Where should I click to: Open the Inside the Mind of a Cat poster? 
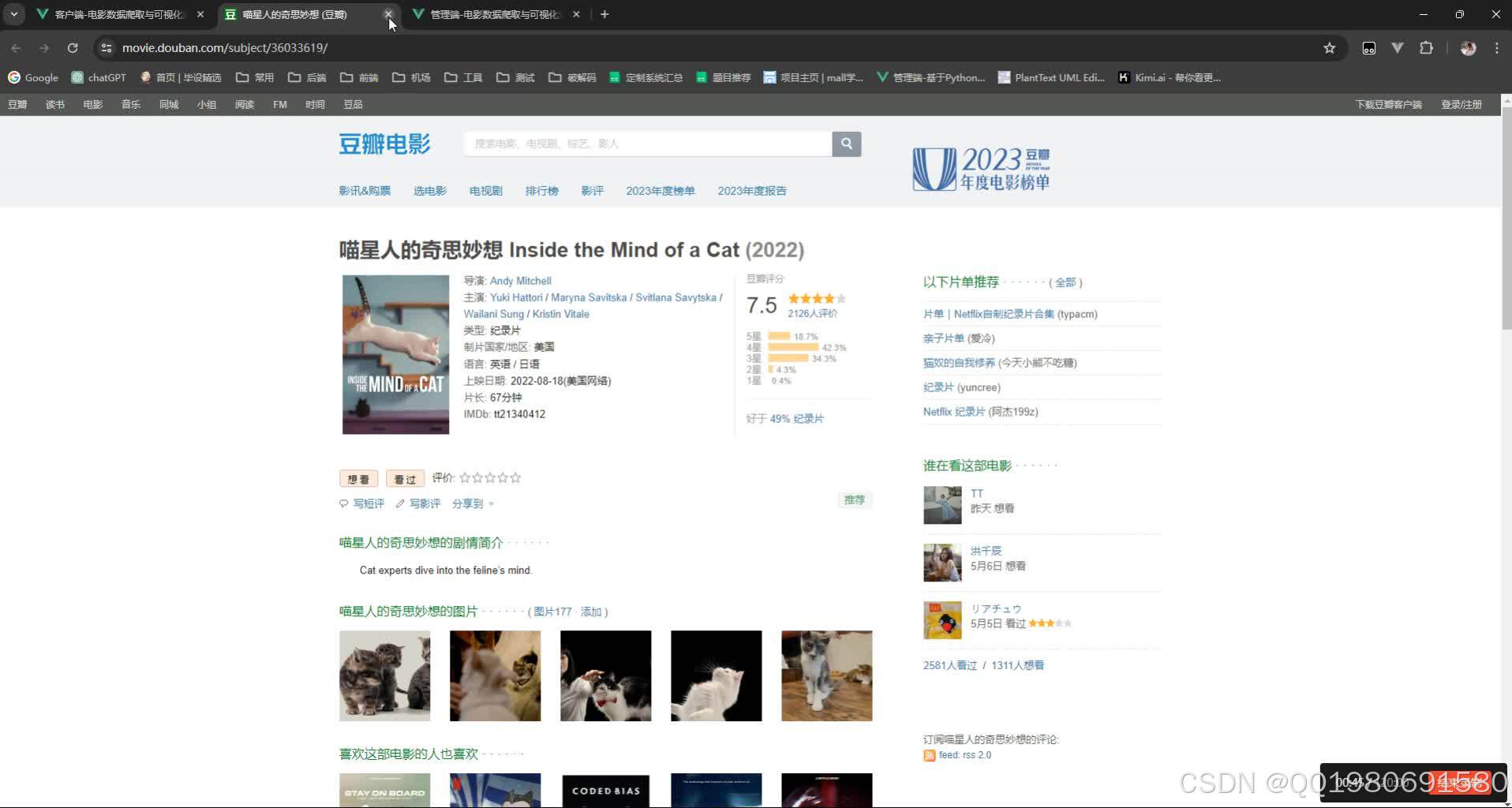click(x=395, y=354)
